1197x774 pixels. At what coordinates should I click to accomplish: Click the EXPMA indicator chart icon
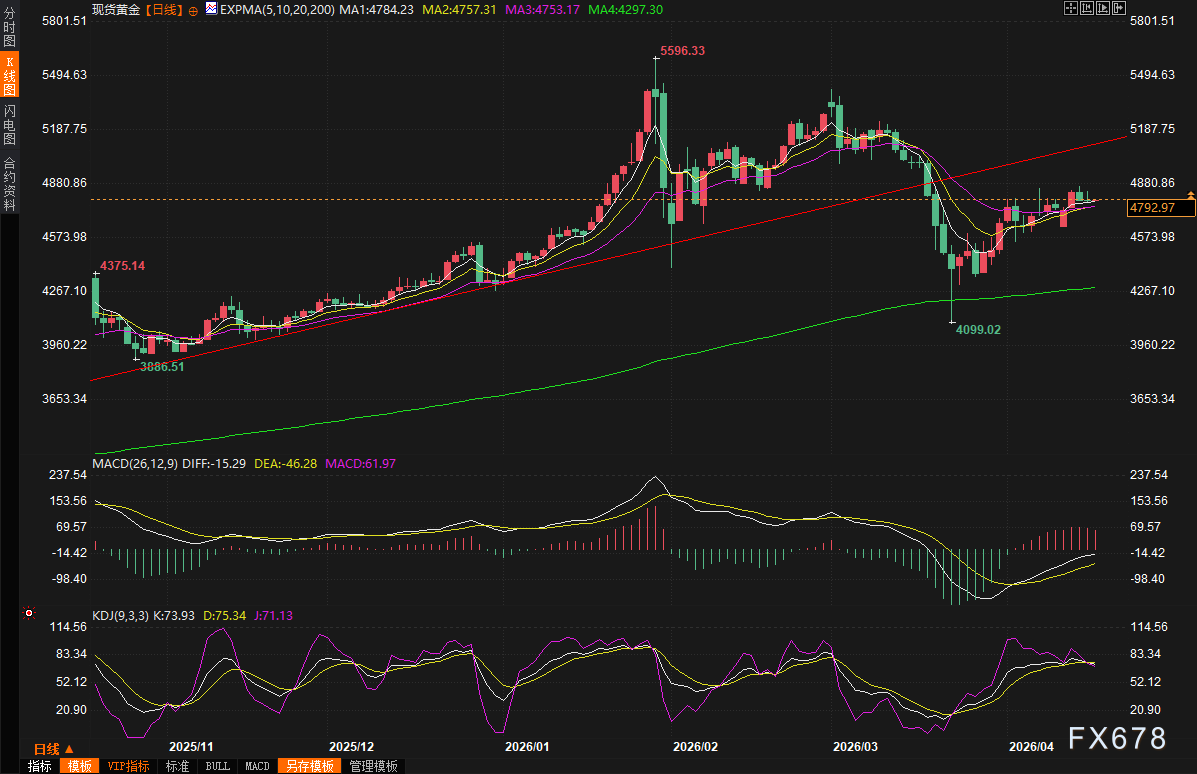211,9
